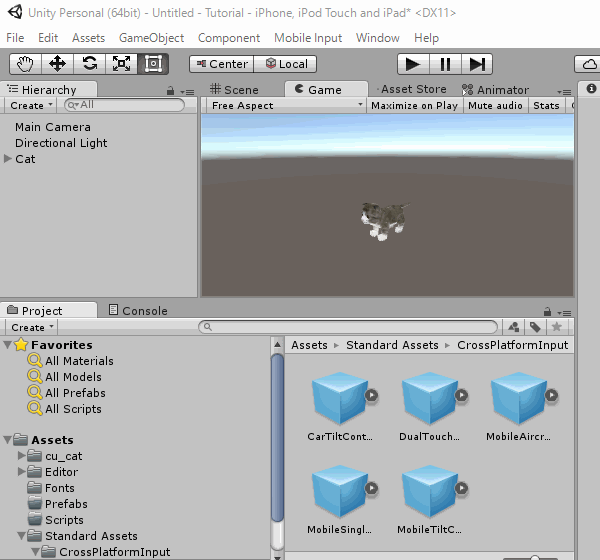Open the Edit menu

click(48, 38)
